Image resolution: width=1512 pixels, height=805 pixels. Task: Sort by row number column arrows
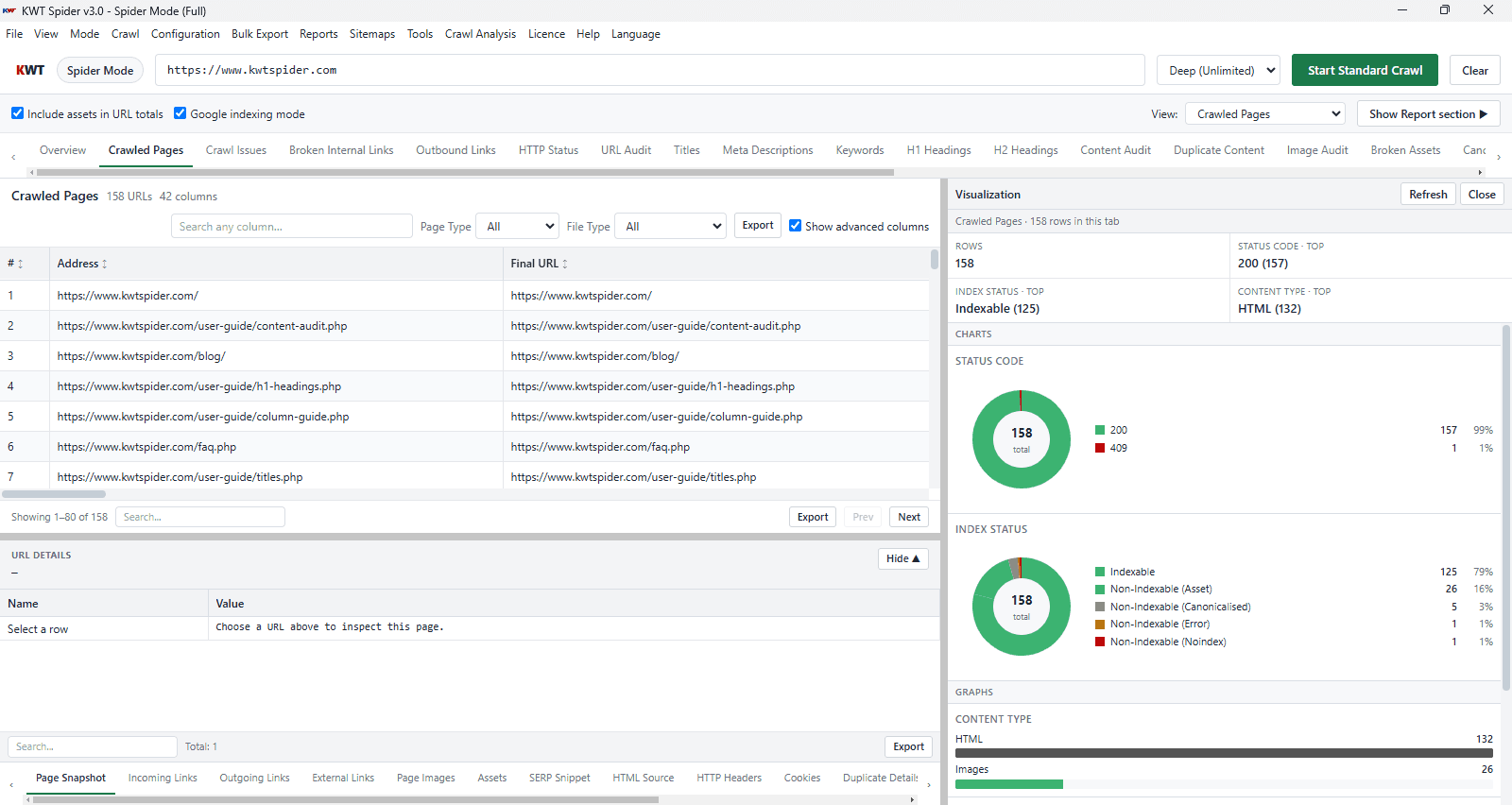pyautogui.click(x=20, y=265)
